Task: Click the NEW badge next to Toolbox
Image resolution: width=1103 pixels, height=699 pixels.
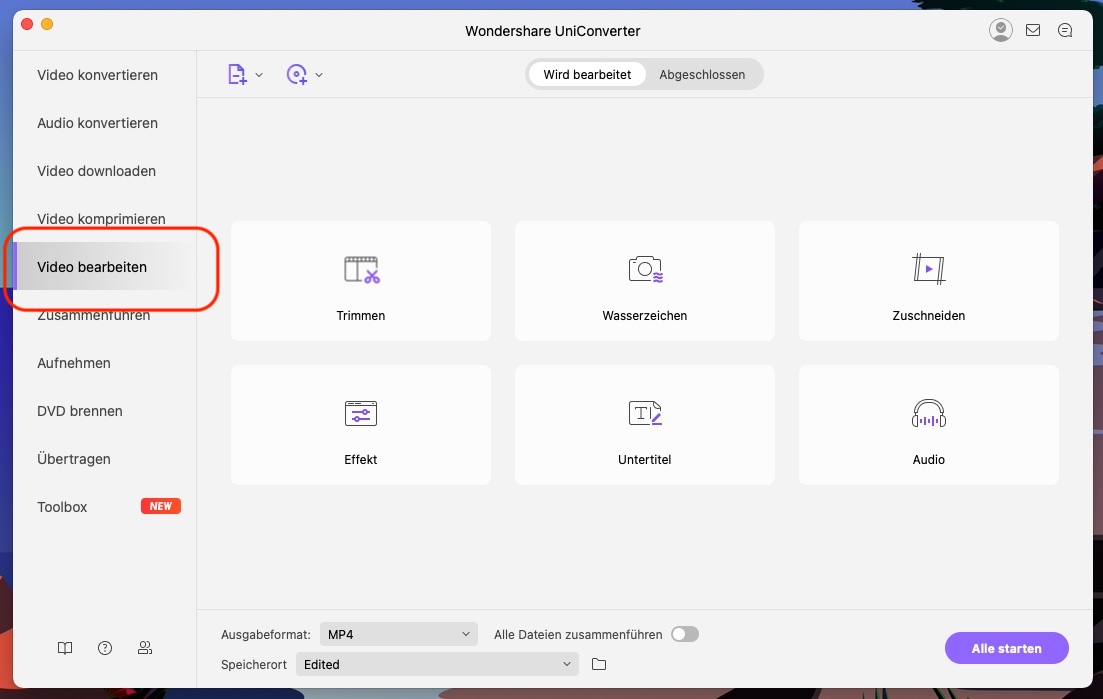Action: [160, 506]
